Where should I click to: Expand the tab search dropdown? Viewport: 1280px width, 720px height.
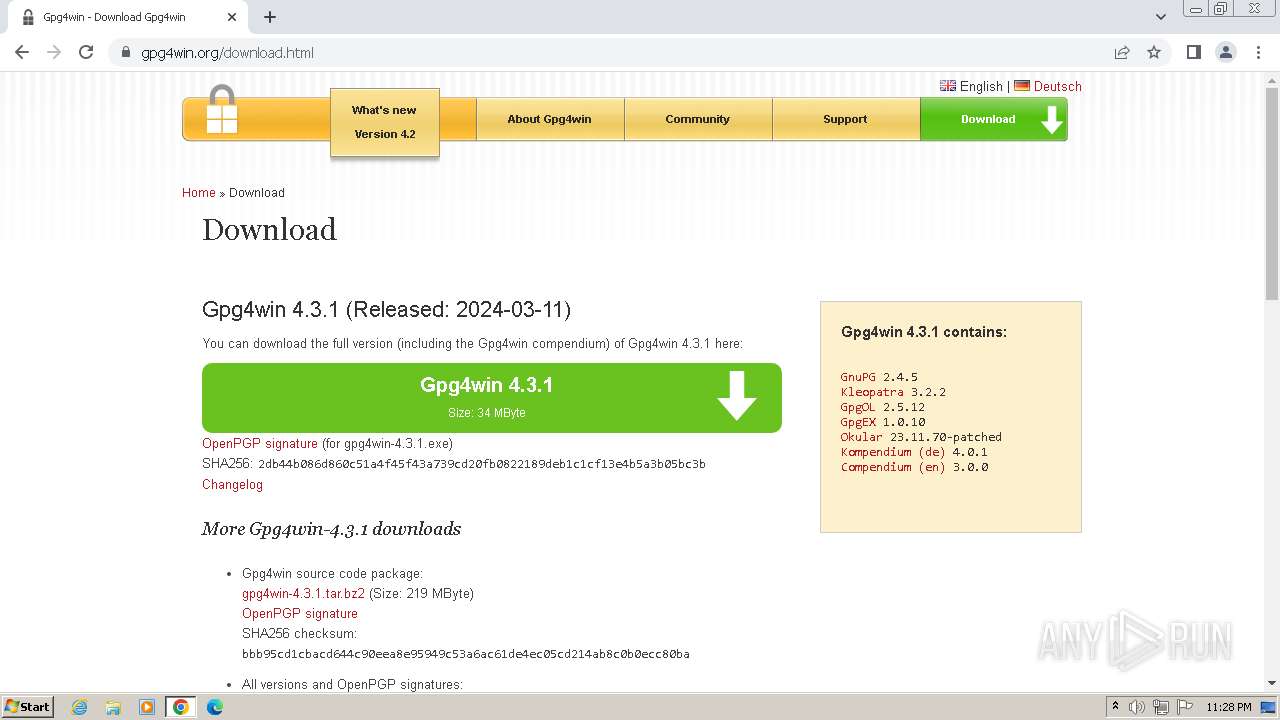tap(1161, 17)
